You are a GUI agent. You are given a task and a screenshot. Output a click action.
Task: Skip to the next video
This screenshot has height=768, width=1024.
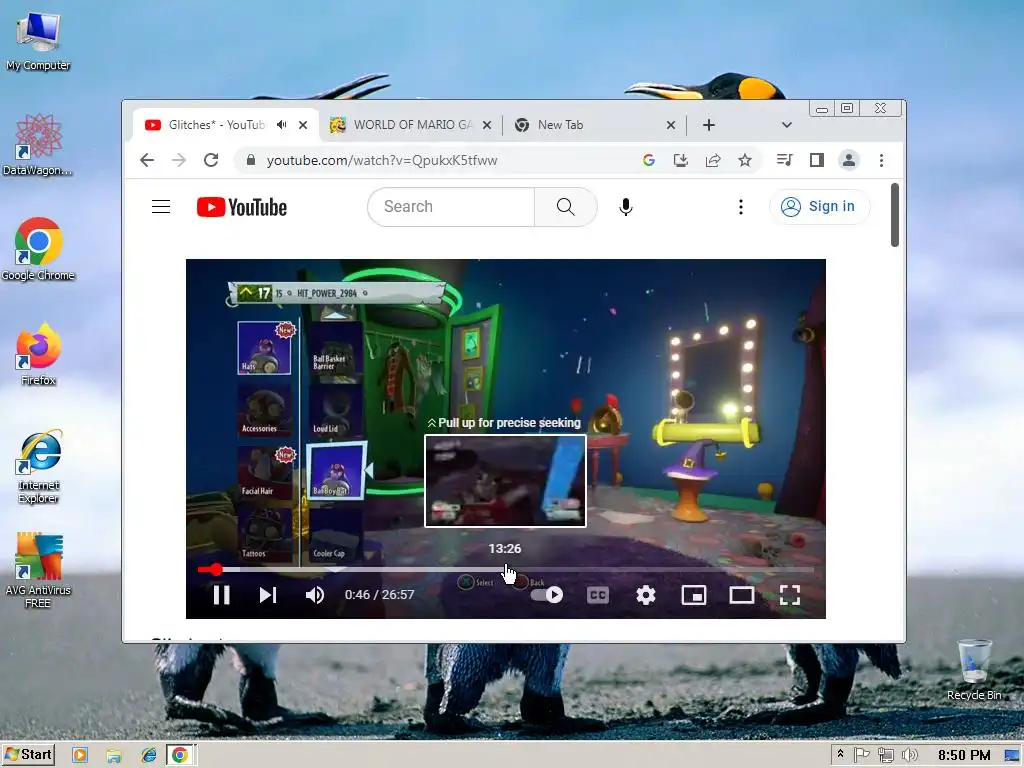tap(268, 595)
